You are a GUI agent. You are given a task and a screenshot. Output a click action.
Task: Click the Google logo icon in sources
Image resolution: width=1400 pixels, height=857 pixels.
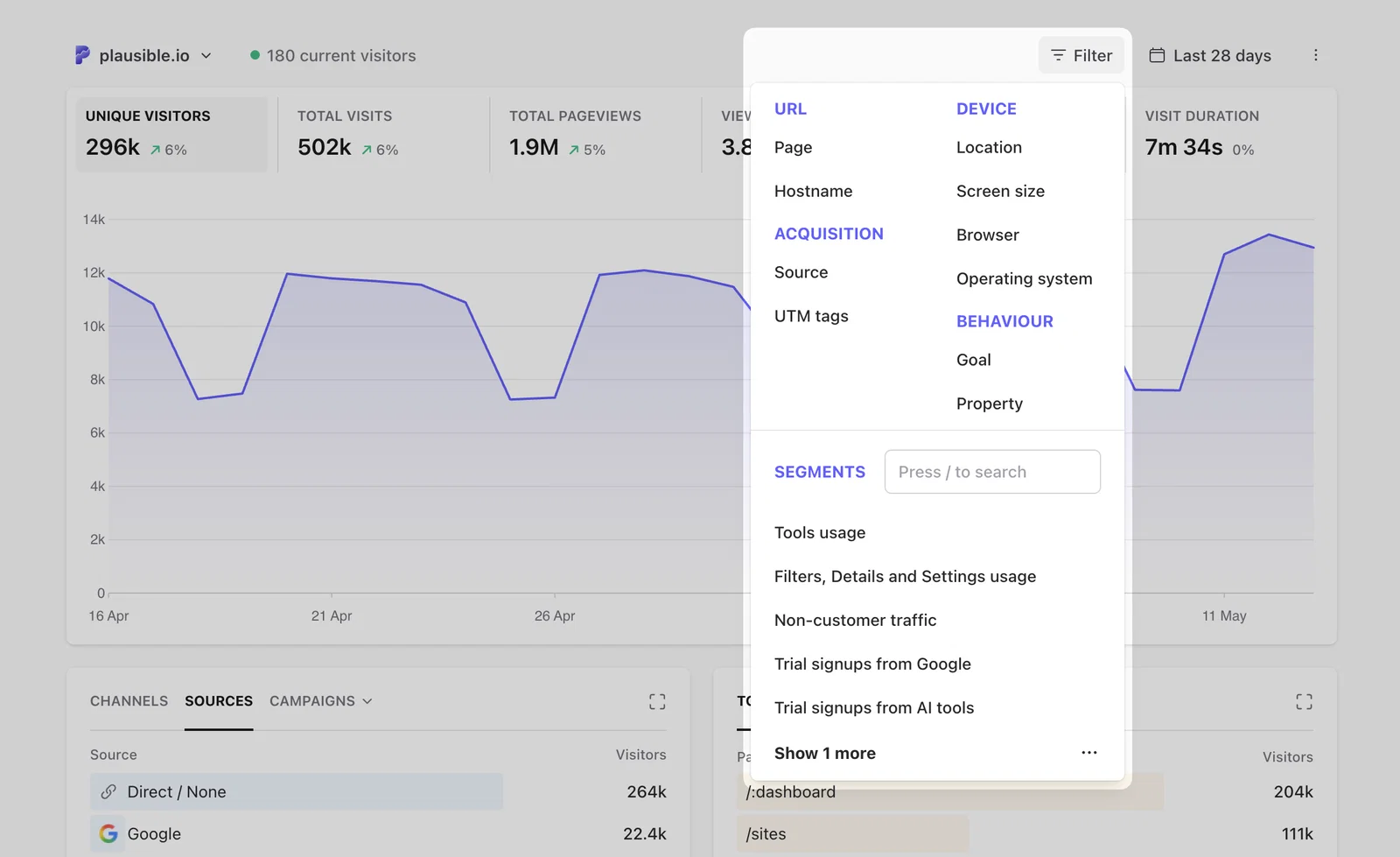point(108,833)
